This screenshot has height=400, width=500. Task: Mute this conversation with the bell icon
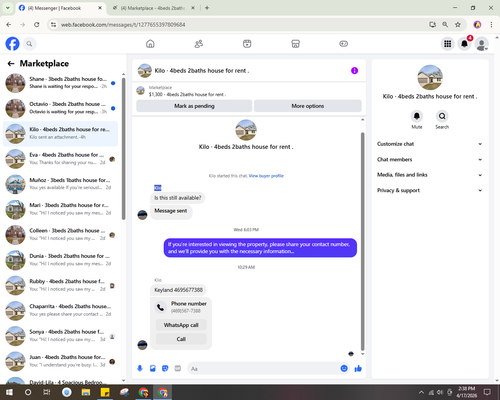[x=417, y=116]
